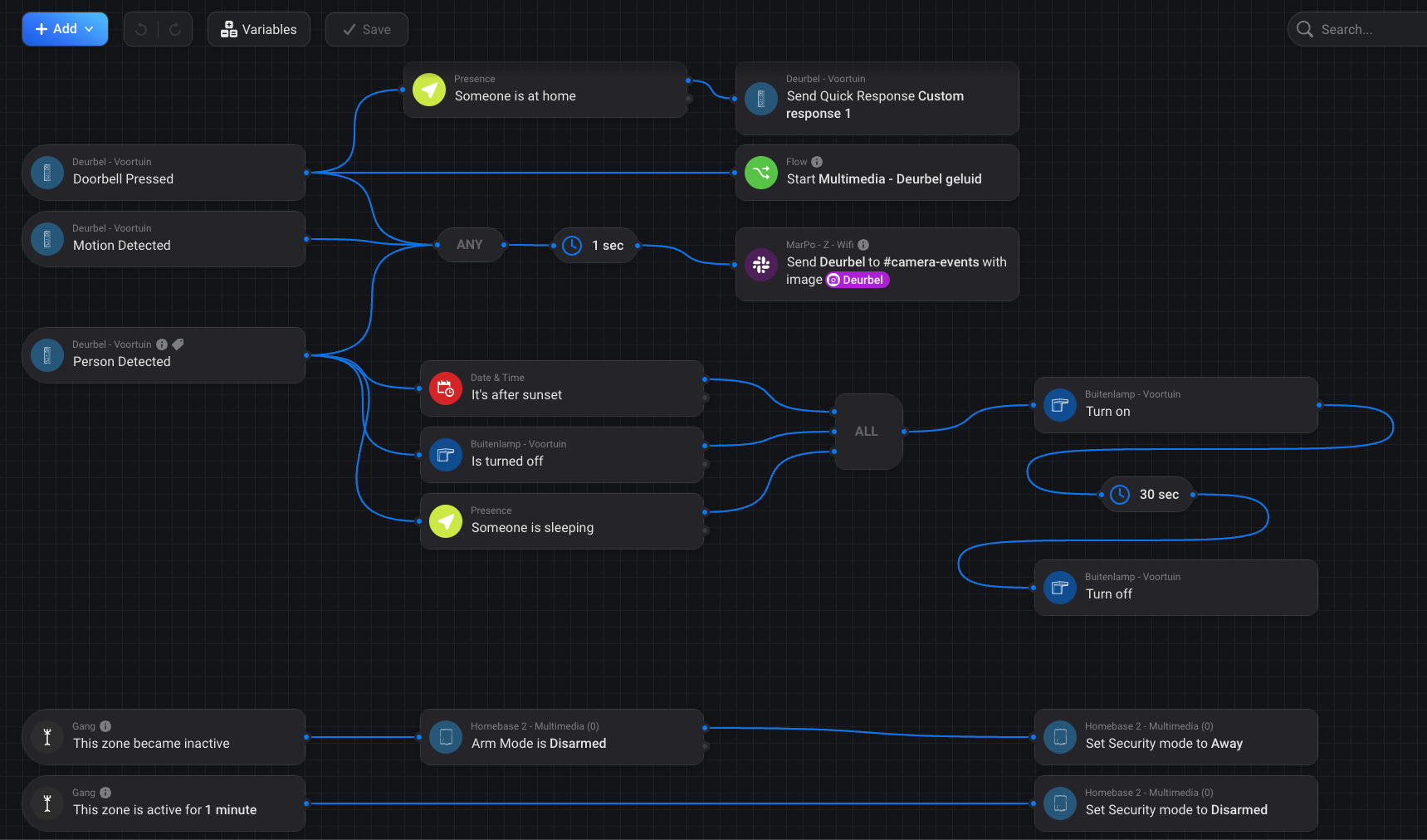This screenshot has width=1427, height=840.
Task: Click the green Flow icon on Start Multimedia card
Action: [761, 173]
